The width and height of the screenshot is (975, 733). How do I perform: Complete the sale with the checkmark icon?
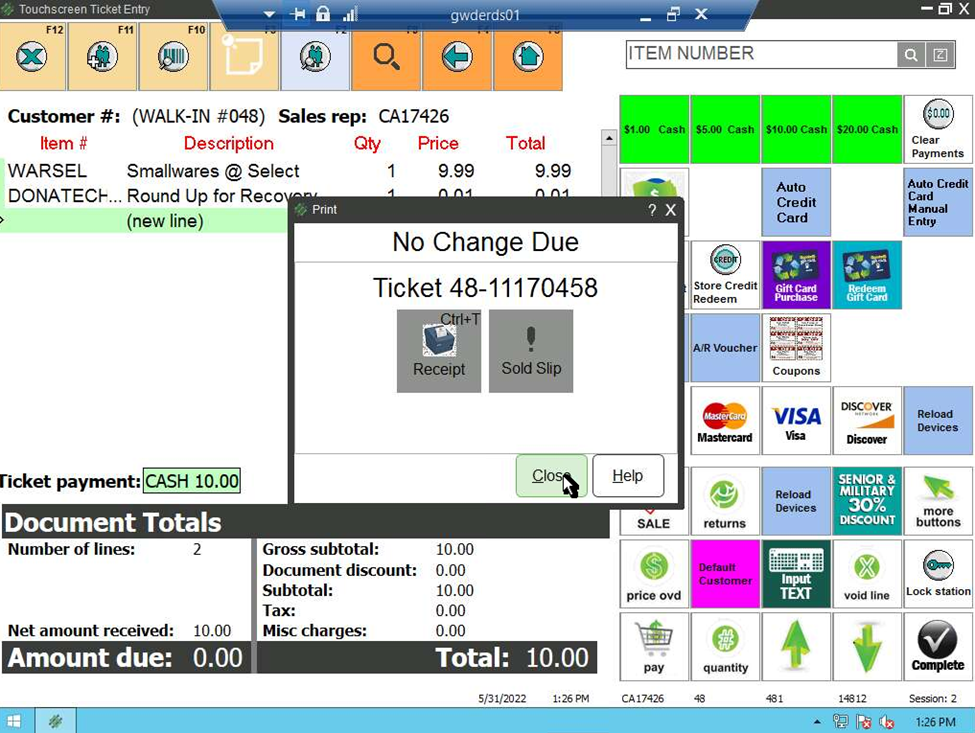[937, 646]
